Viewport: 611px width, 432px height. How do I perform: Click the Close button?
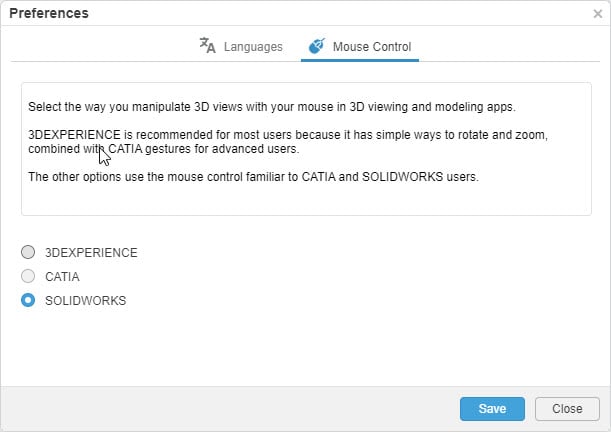567,409
